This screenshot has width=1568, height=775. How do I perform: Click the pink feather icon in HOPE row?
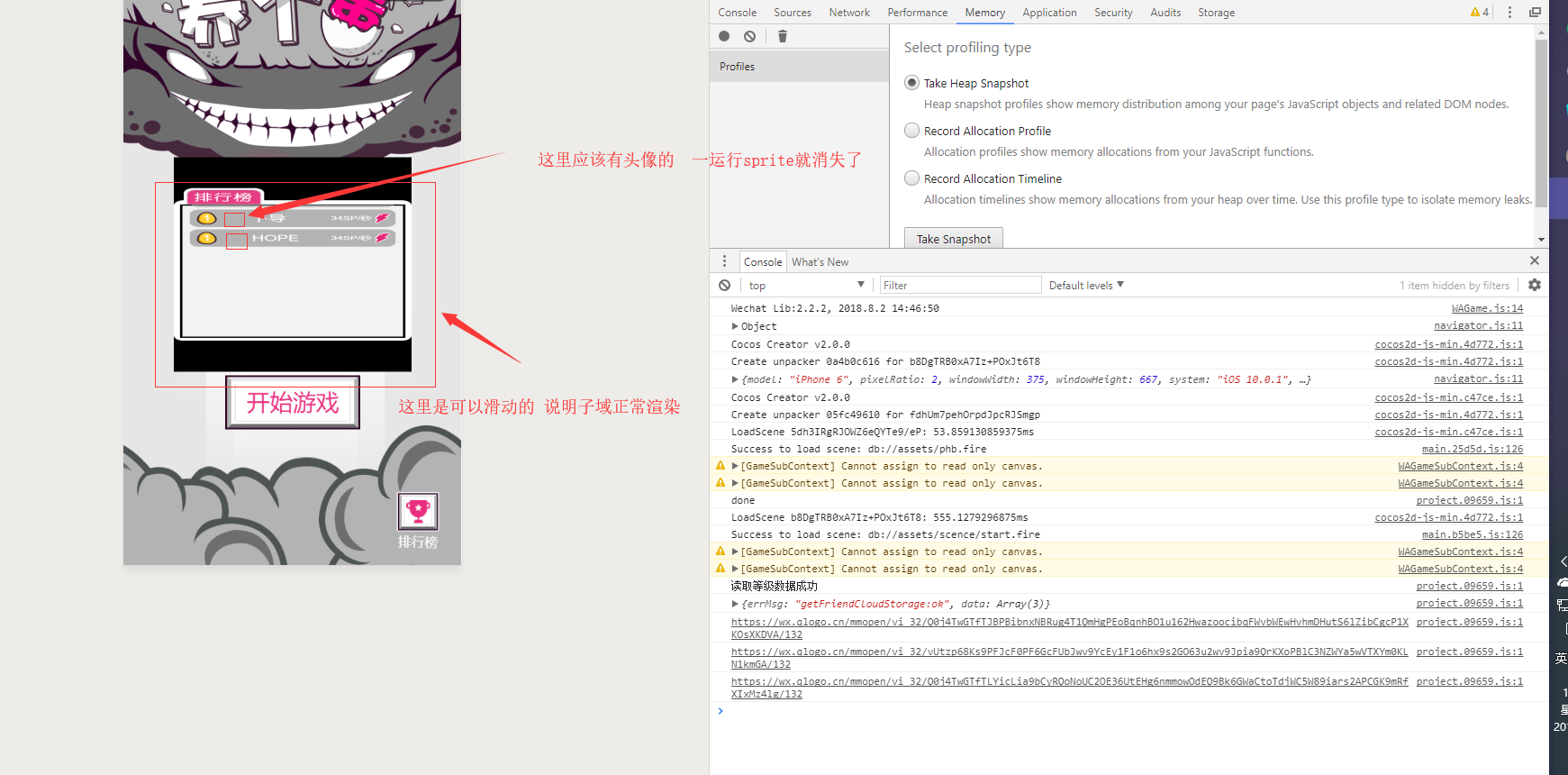[383, 238]
